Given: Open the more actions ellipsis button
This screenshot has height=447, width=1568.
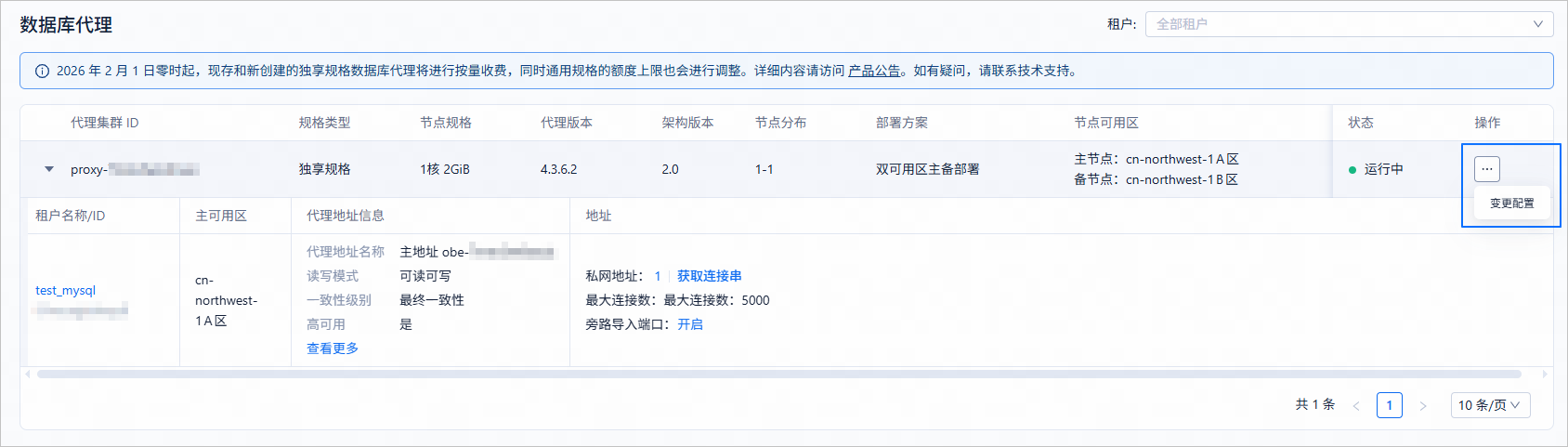Looking at the screenshot, I should [1486, 169].
